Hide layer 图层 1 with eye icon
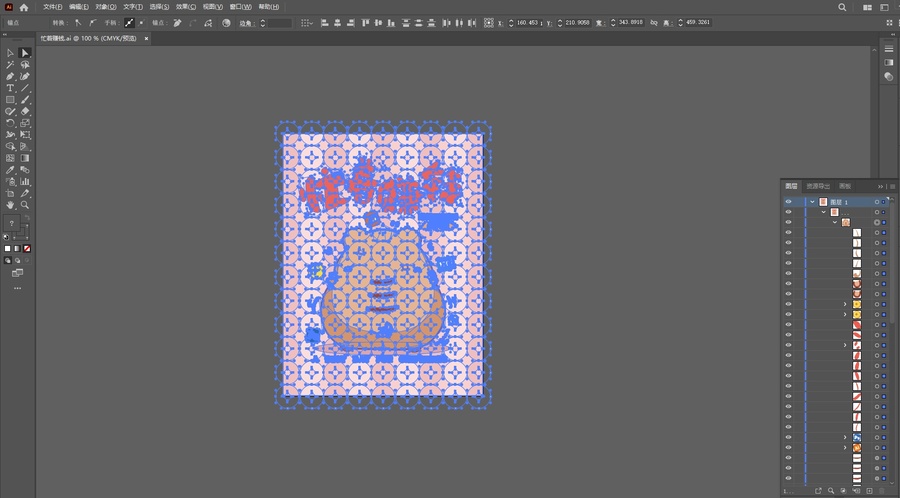The height and width of the screenshot is (498, 900). tap(788, 202)
